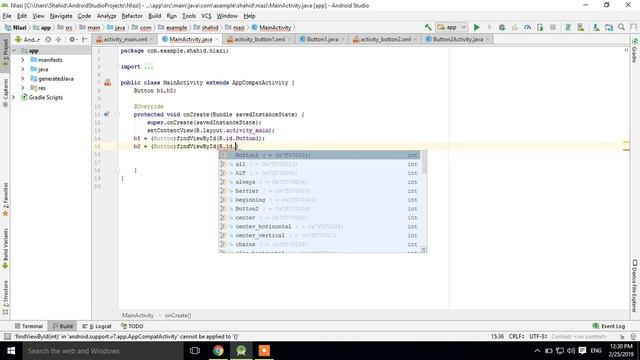Screen dimensions: 640x360
Task: Select Button1 completion suggestion
Action: (320, 155)
